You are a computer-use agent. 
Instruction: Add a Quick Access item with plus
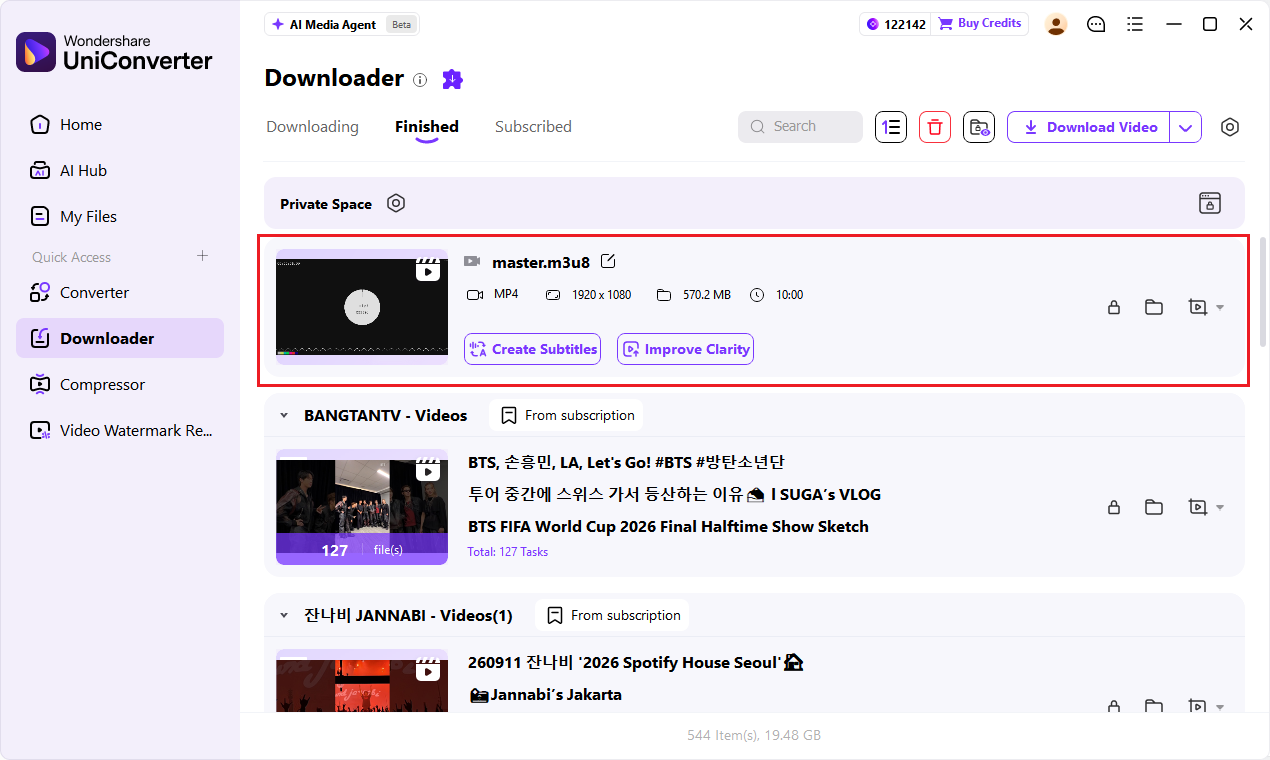coord(202,256)
